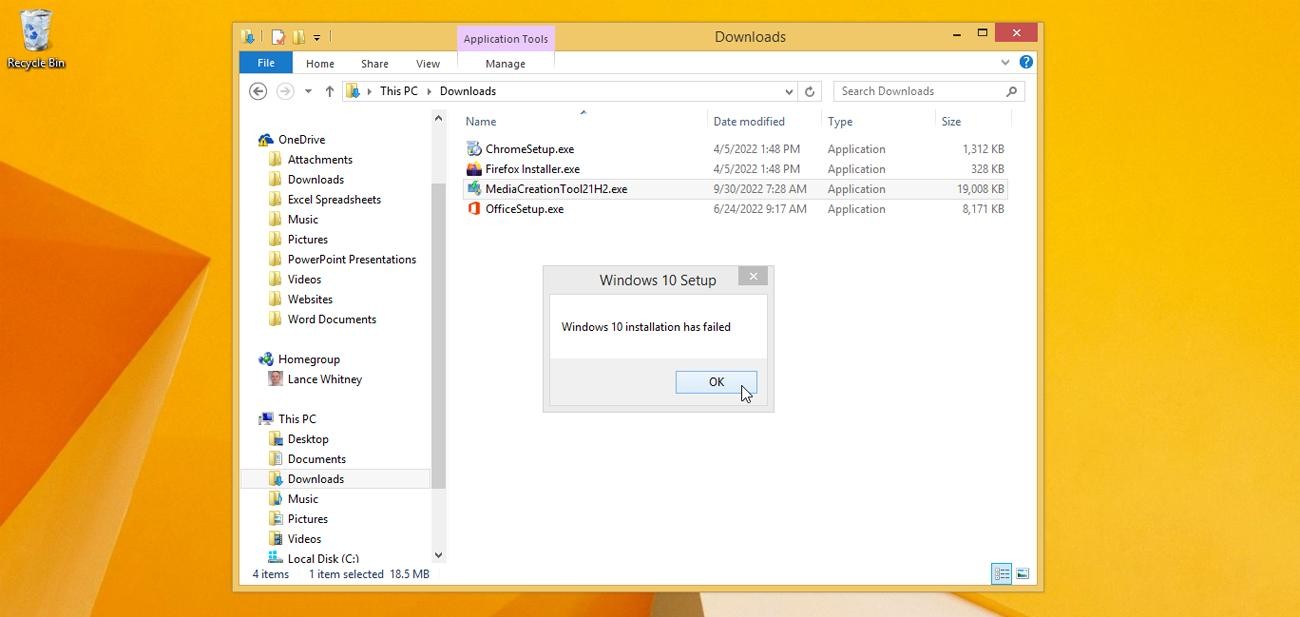Open the PowerPoint Presentations folder

coord(352,259)
